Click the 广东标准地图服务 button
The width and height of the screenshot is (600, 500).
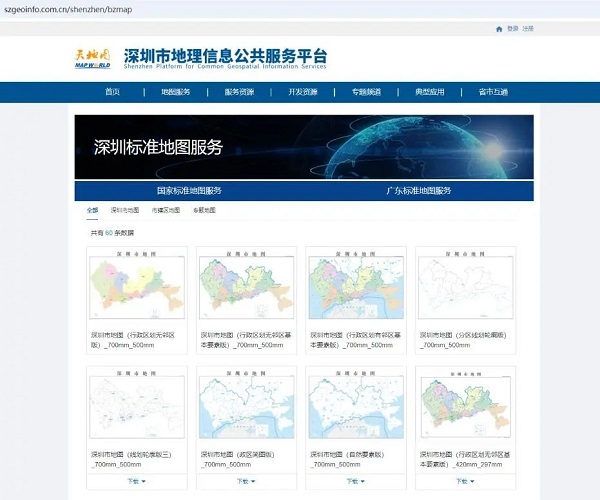click(419, 190)
